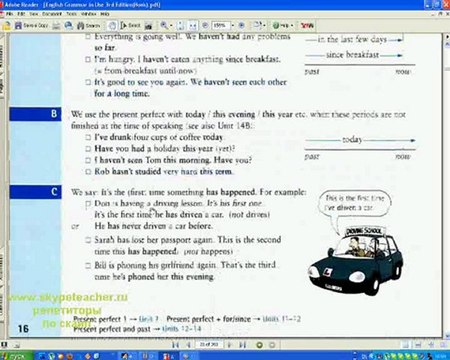Click the zoom percentage field
The image size is (450, 360).
pos(220,25)
